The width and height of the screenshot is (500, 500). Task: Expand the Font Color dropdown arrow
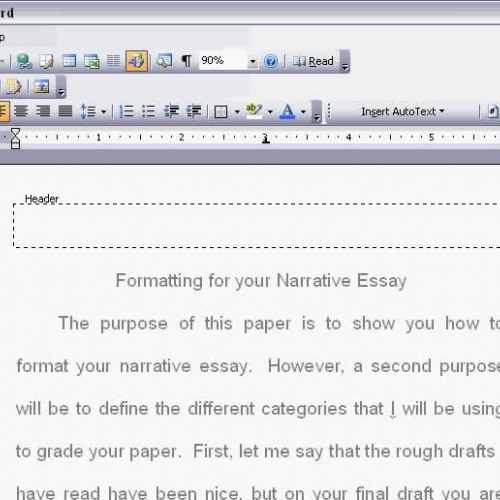[303, 112]
